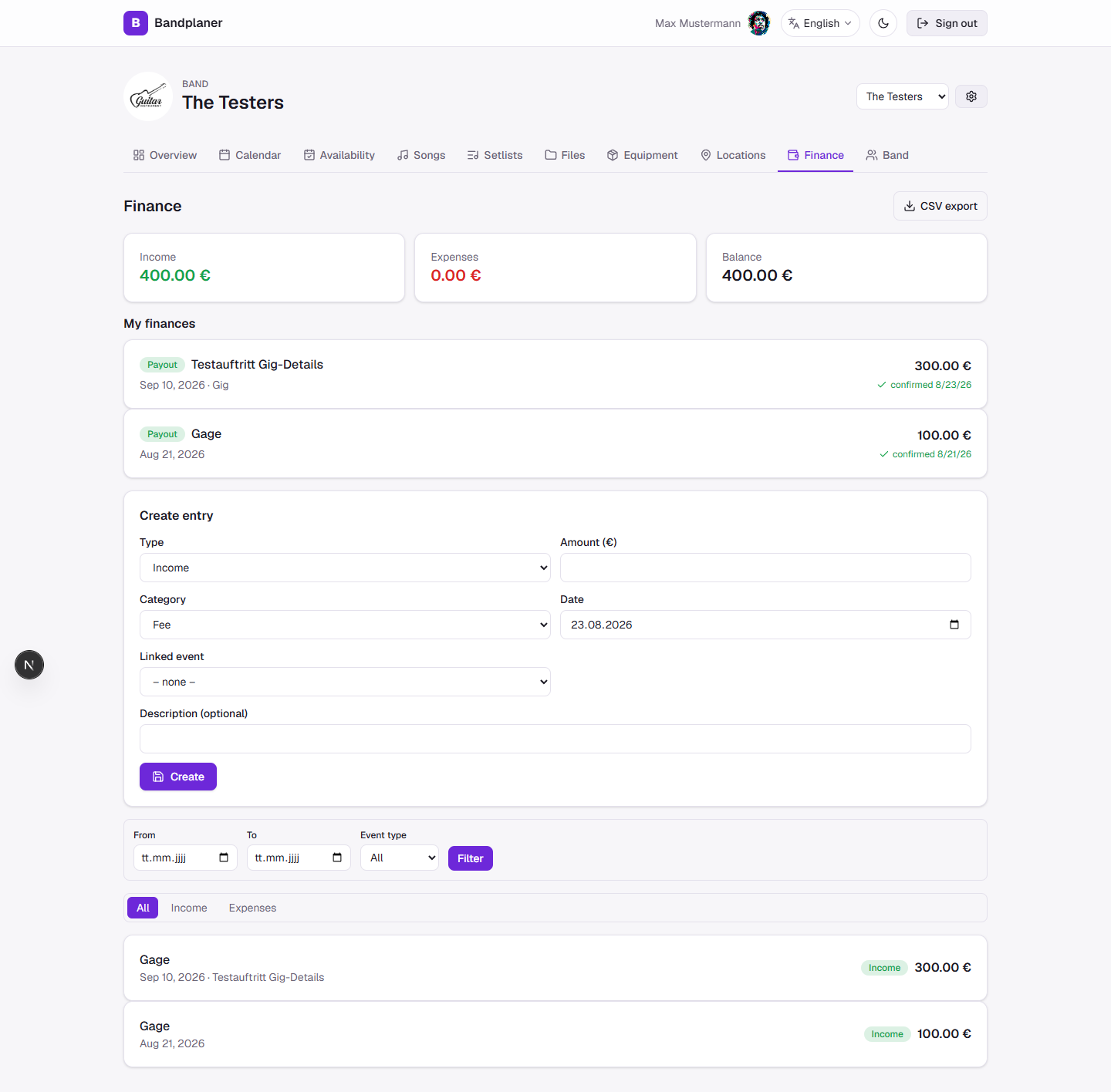Open the Locations tab

pos(733,155)
